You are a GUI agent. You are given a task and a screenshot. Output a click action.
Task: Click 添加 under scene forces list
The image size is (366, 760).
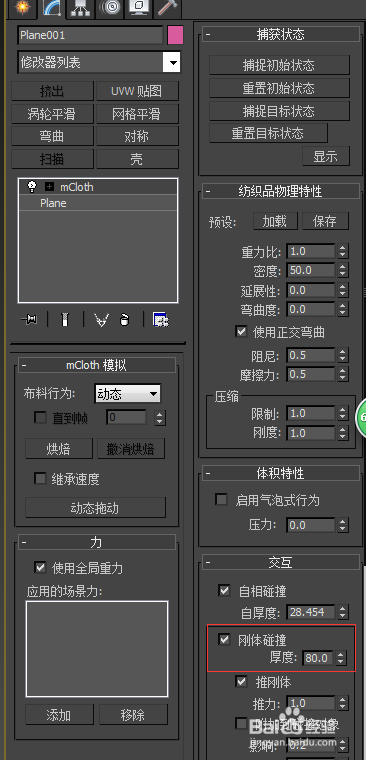(59, 714)
